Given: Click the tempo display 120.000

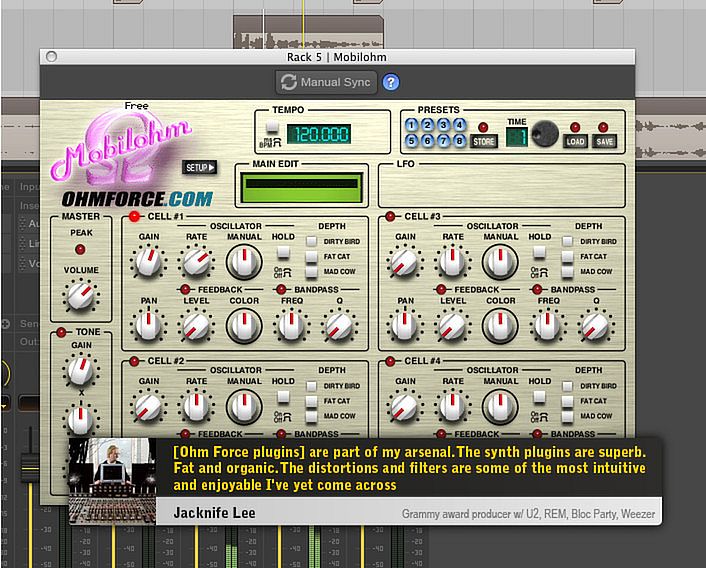Looking at the screenshot, I should click(x=319, y=134).
